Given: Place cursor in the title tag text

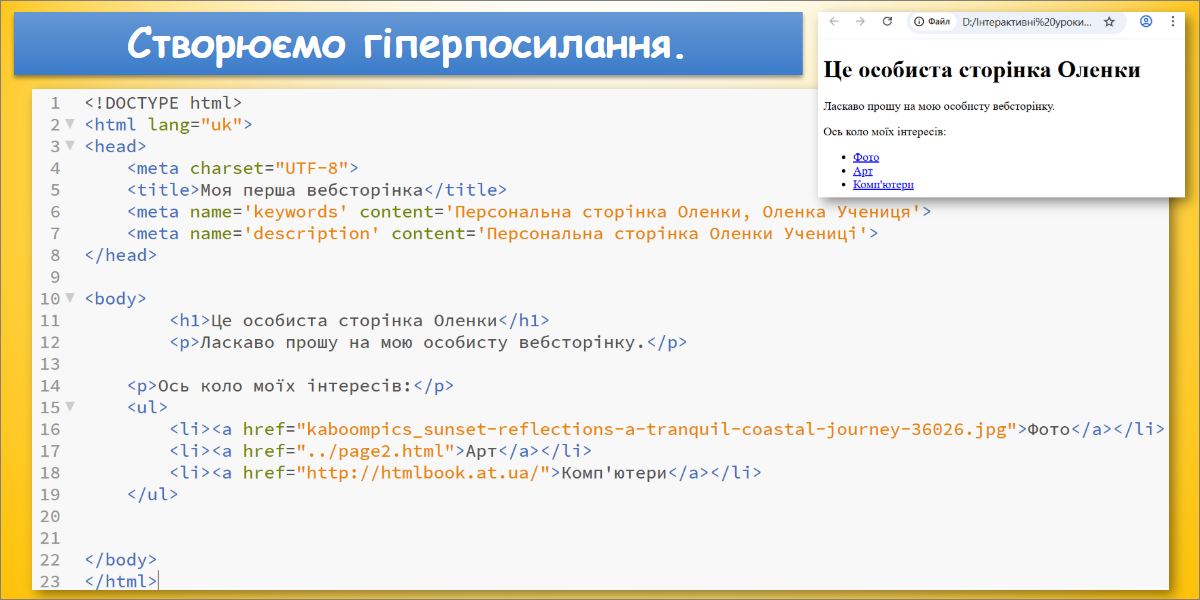Looking at the screenshot, I should pyautogui.click(x=312, y=190).
